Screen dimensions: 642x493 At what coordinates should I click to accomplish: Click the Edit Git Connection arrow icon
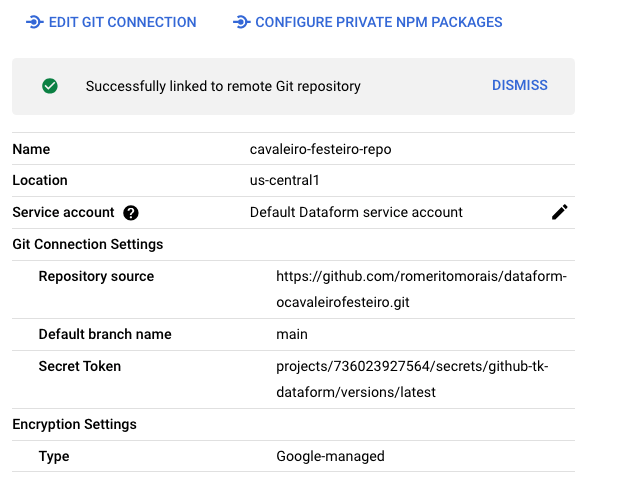point(34,22)
